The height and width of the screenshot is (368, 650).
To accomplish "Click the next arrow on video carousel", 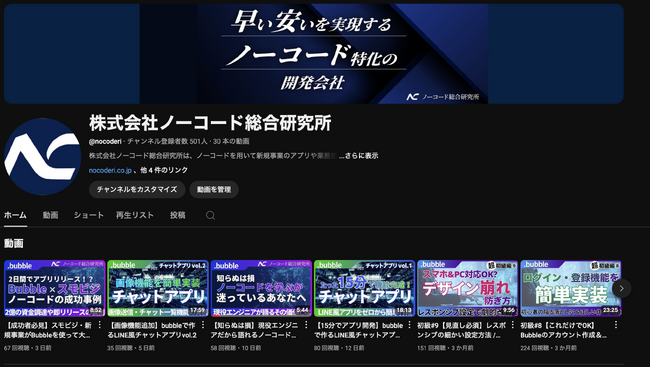I will [x=621, y=288].
